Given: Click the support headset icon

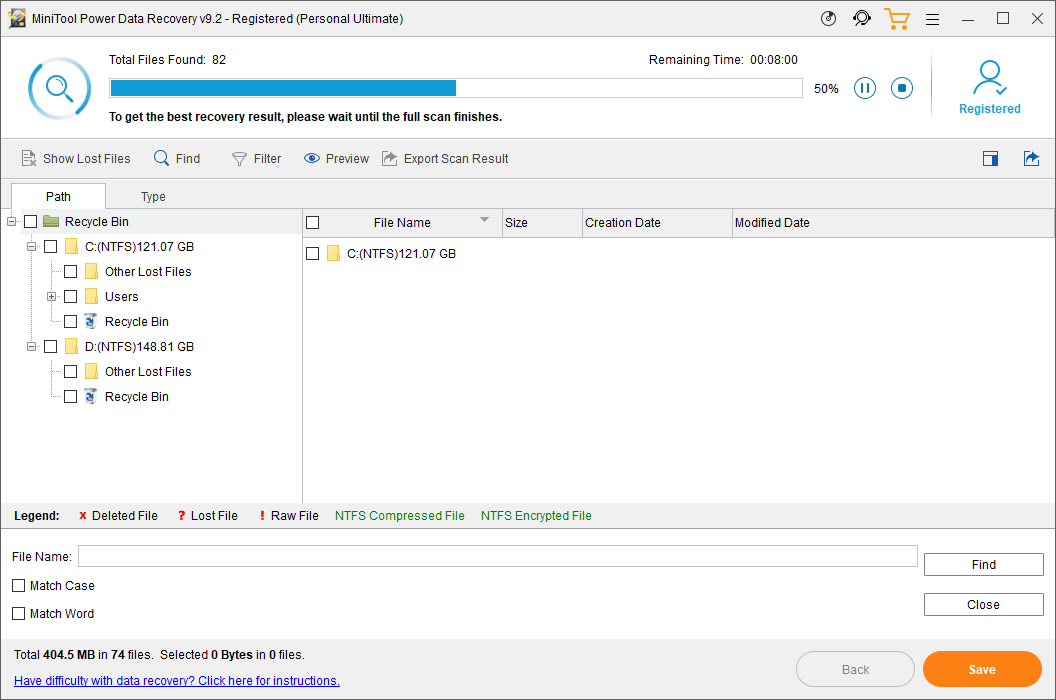Looking at the screenshot, I should point(861,19).
